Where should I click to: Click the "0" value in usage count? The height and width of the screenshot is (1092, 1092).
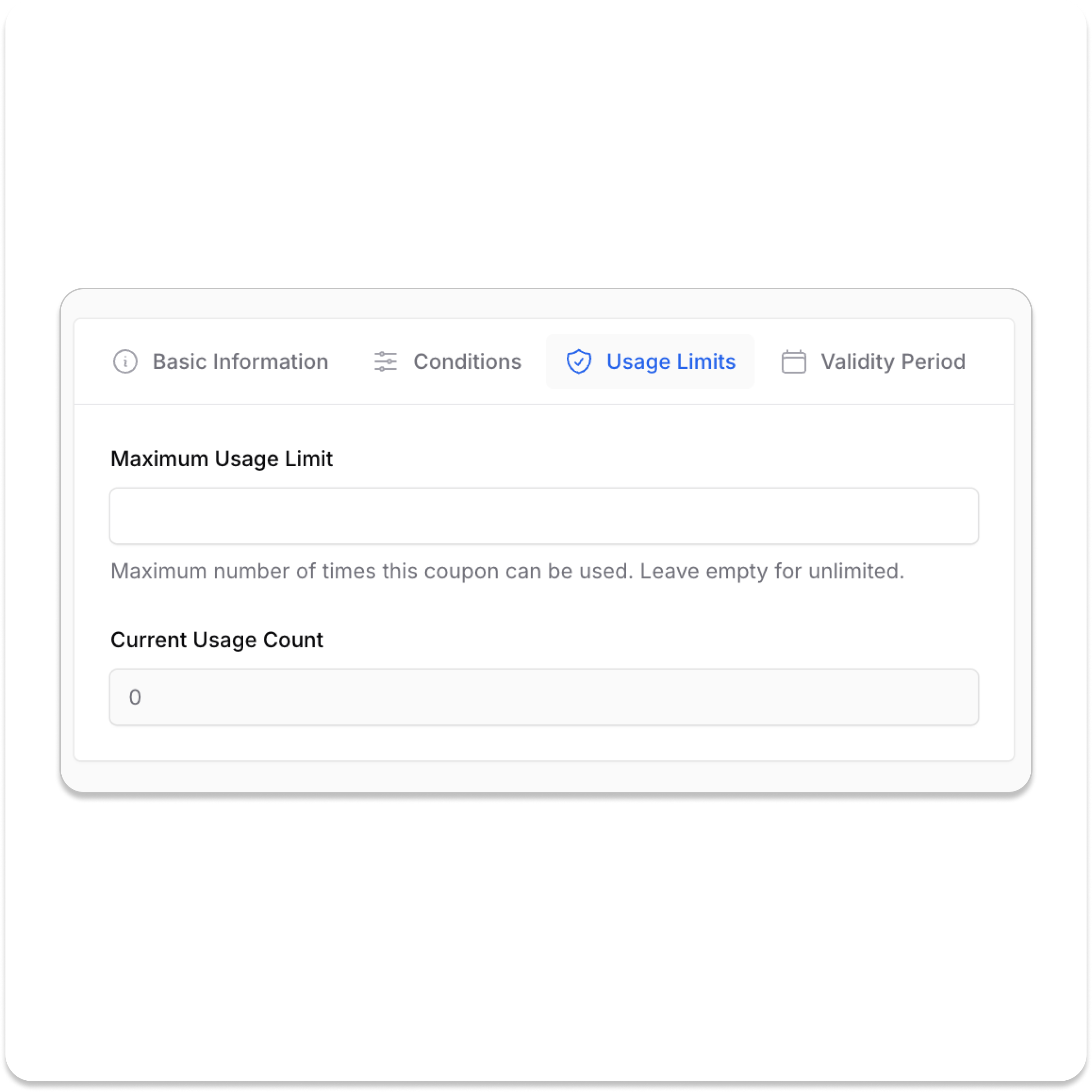coord(135,697)
